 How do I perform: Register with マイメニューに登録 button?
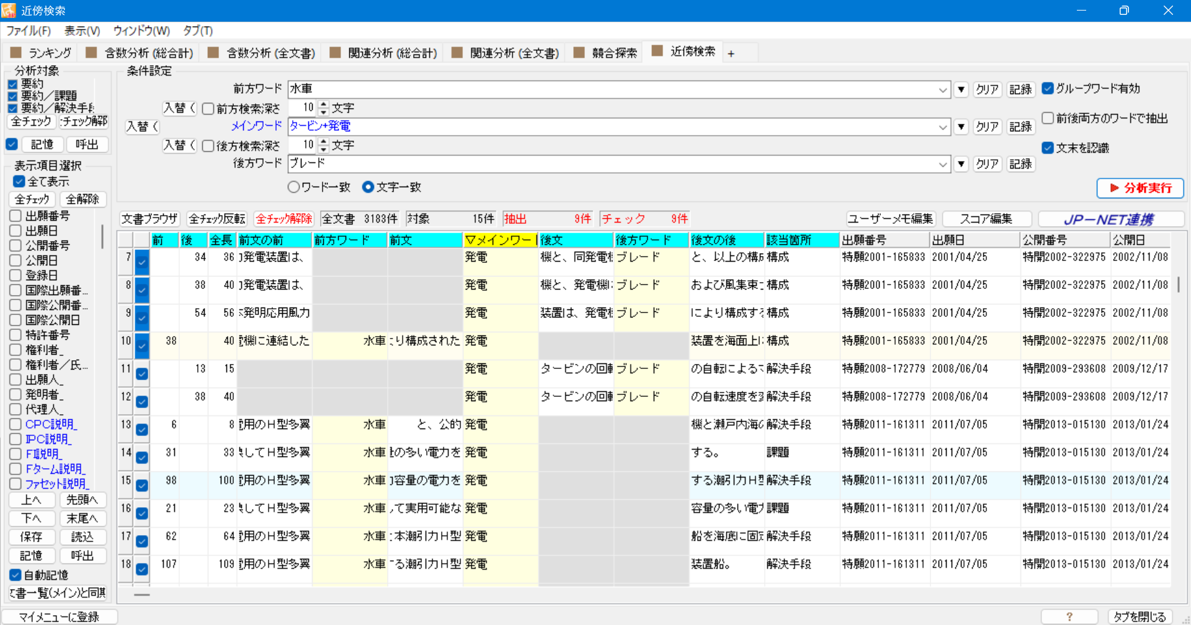(59, 617)
